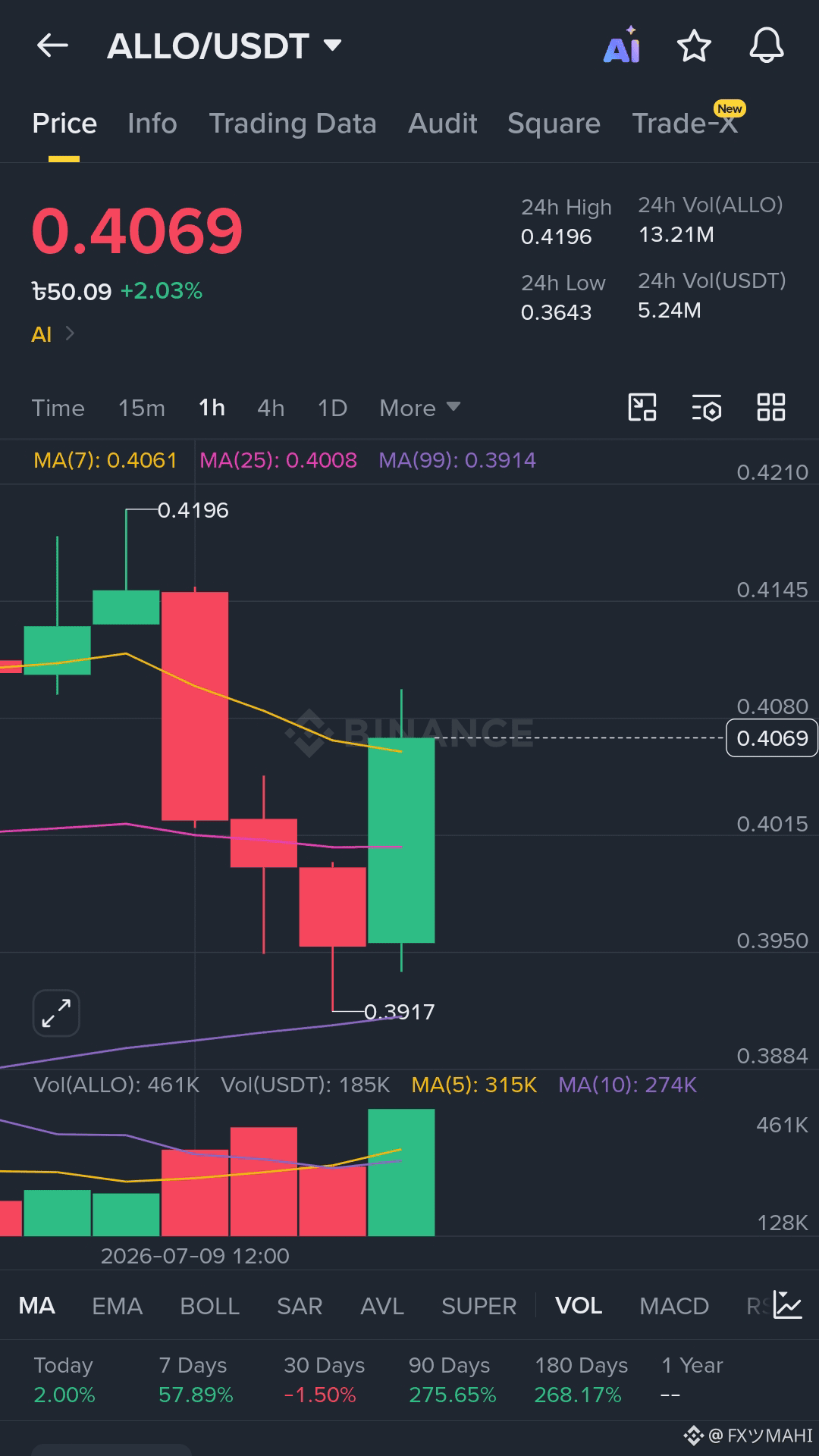Open the Trade-X tab
Viewport: 819px width, 1456px height.
686,124
